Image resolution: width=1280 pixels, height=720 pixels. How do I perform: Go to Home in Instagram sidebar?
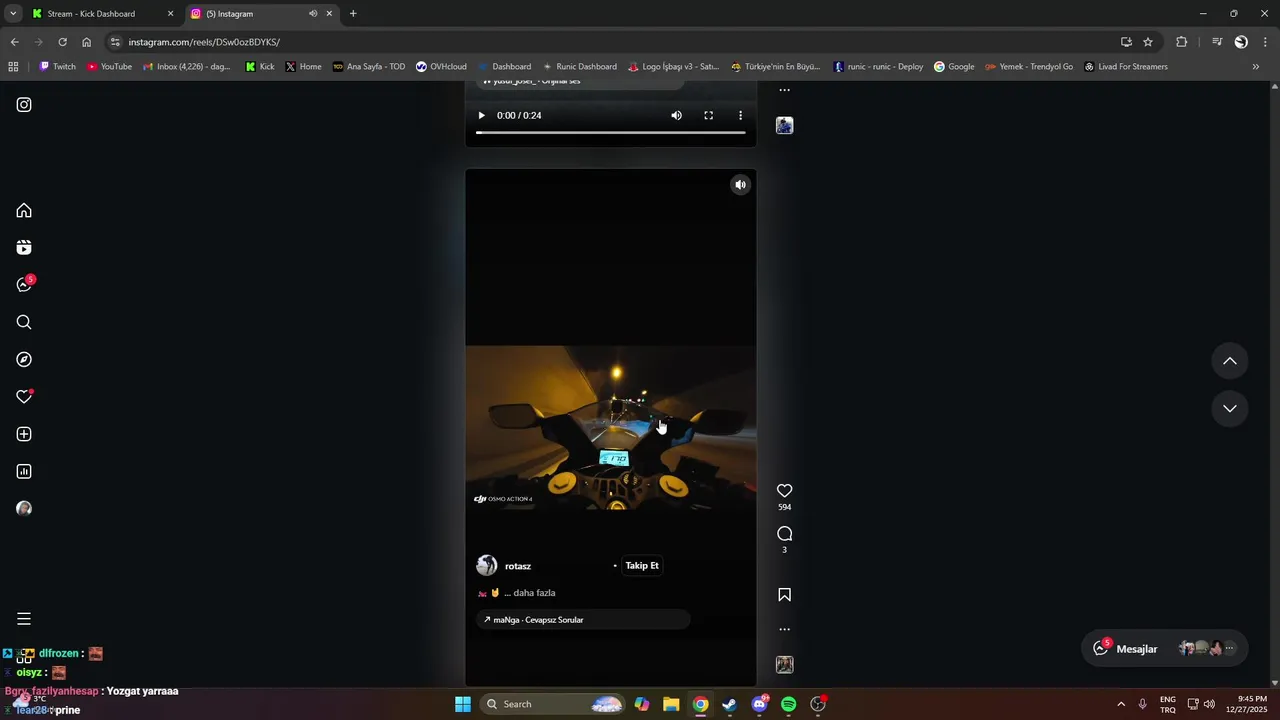pyautogui.click(x=24, y=211)
